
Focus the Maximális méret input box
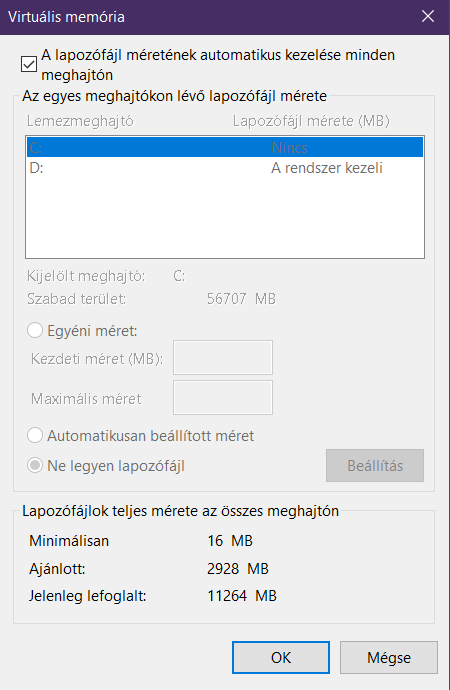coord(223,398)
